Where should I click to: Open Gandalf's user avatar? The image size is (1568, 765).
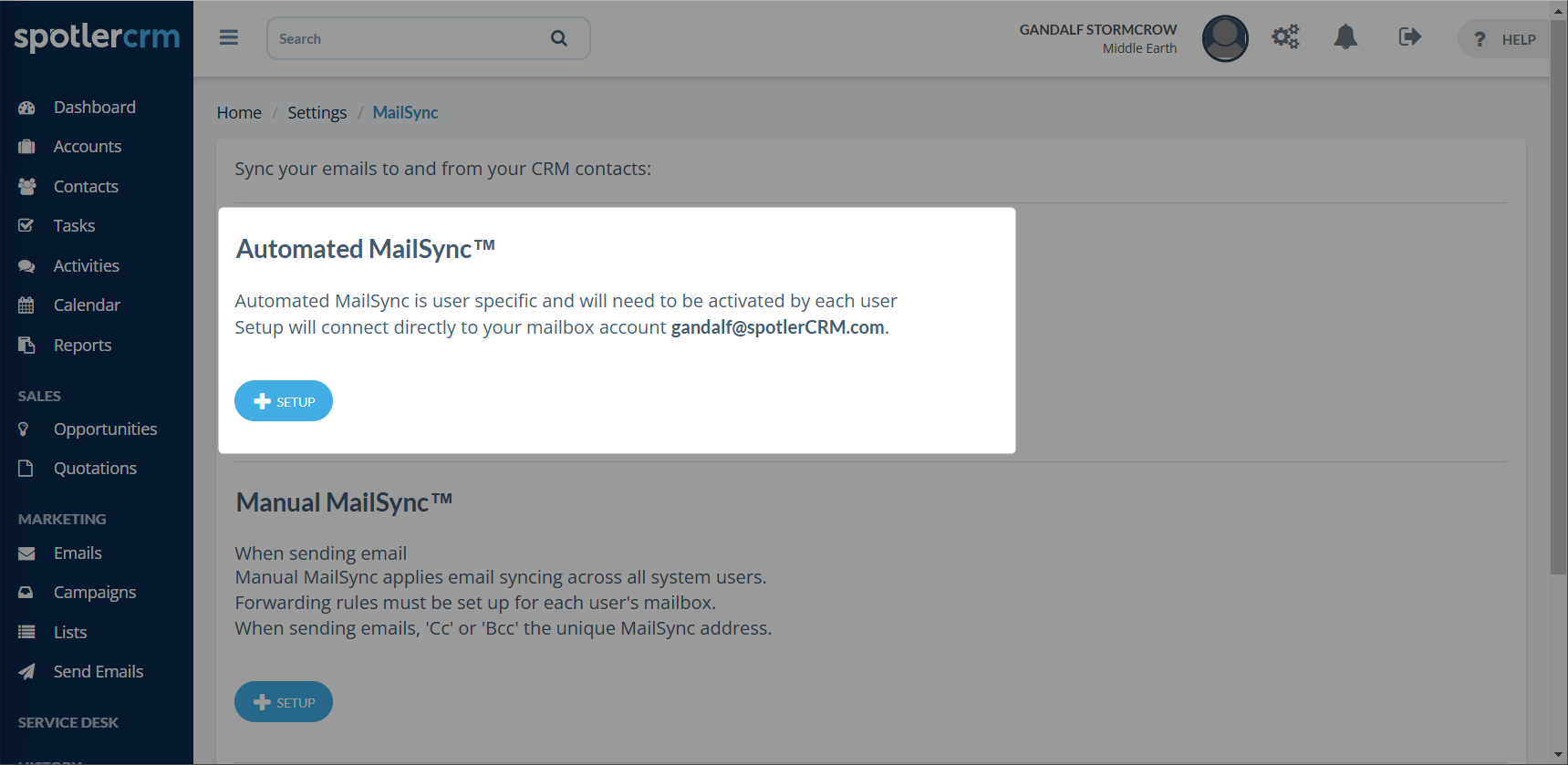(x=1225, y=38)
